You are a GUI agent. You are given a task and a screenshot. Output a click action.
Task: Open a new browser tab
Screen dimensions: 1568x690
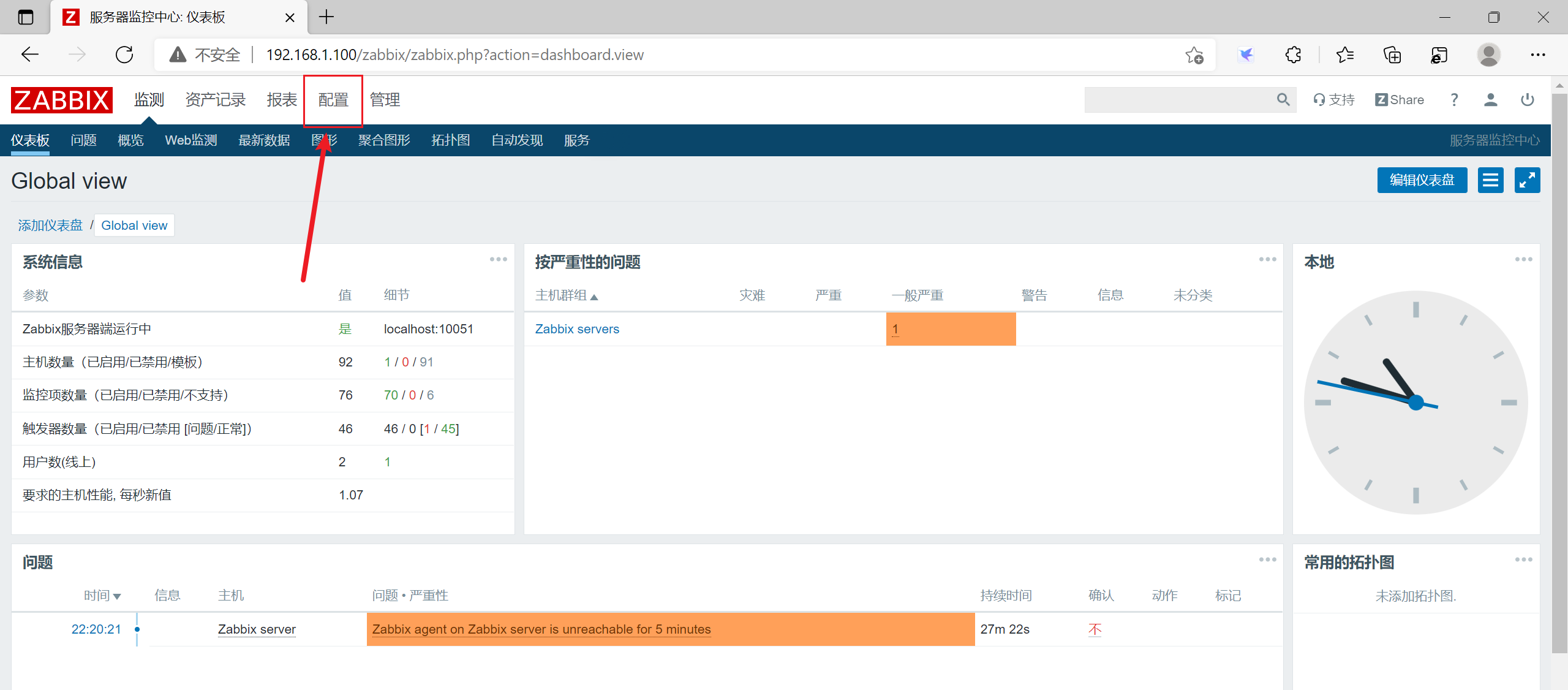pos(326,17)
